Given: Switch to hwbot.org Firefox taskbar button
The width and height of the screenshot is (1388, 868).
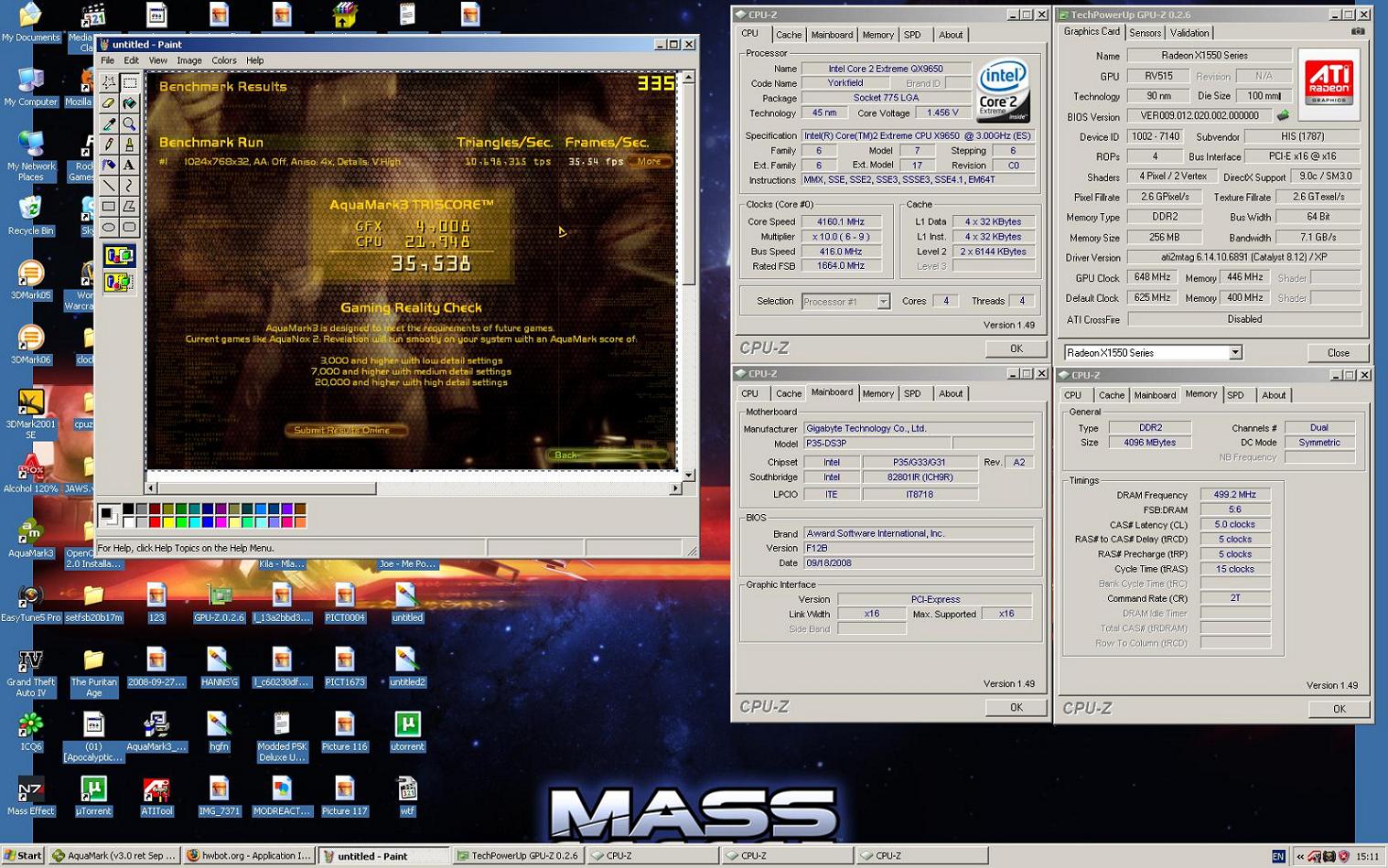Looking at the screenshot, I should (x=248, y=856).
